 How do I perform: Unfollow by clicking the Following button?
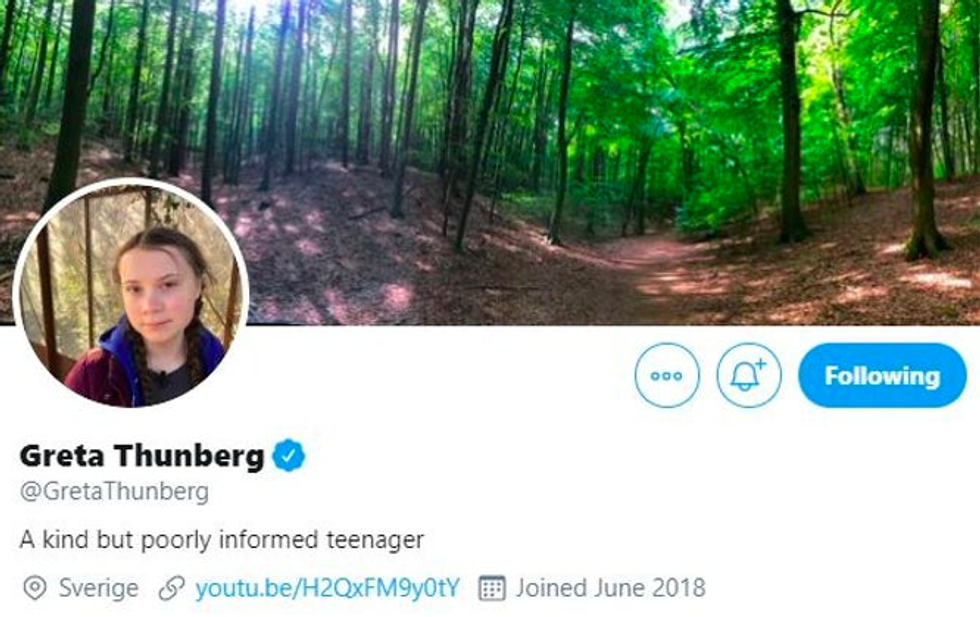pos(882,376)
